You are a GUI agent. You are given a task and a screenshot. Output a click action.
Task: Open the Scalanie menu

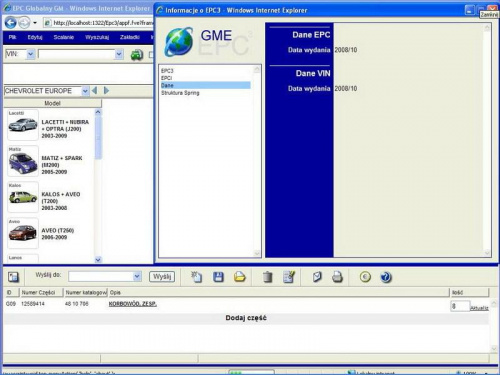point(64,37)
